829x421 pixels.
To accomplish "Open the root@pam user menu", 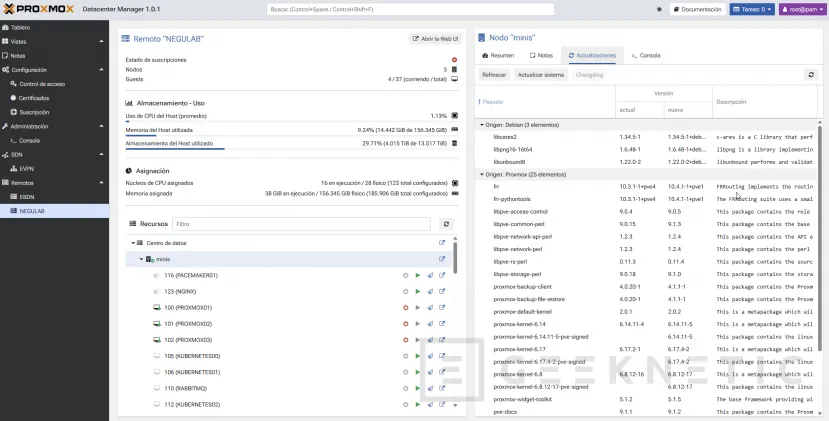I will tap(802, 10).
